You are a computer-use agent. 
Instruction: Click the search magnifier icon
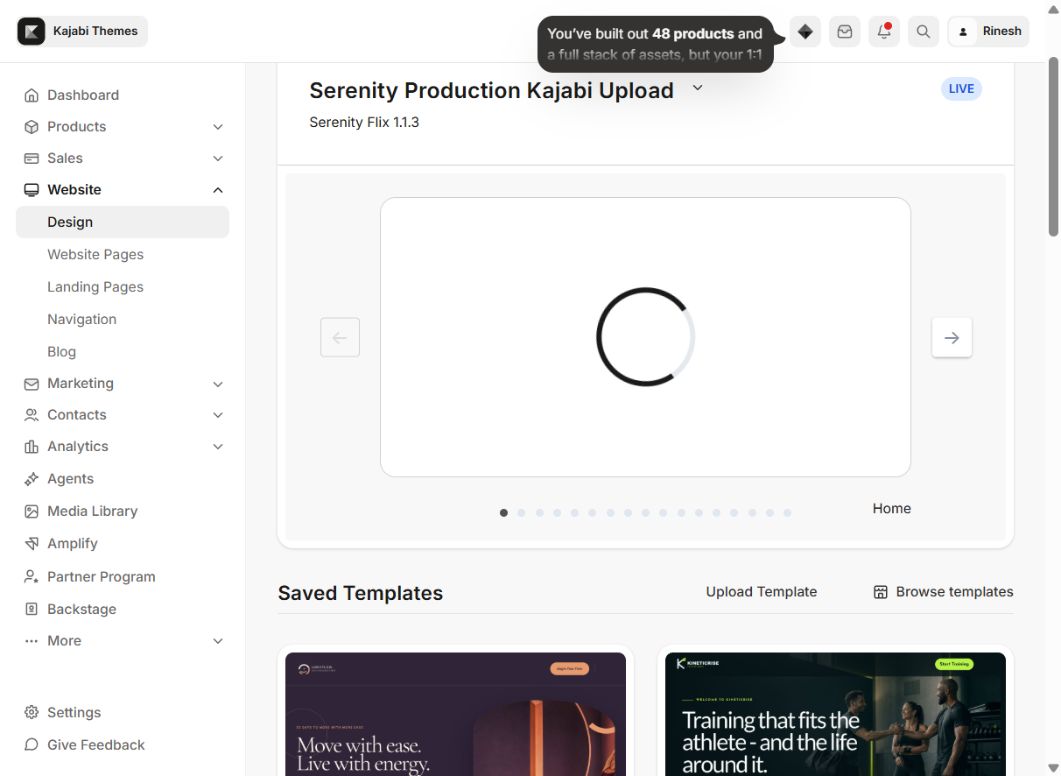click(x=923, y=31)
